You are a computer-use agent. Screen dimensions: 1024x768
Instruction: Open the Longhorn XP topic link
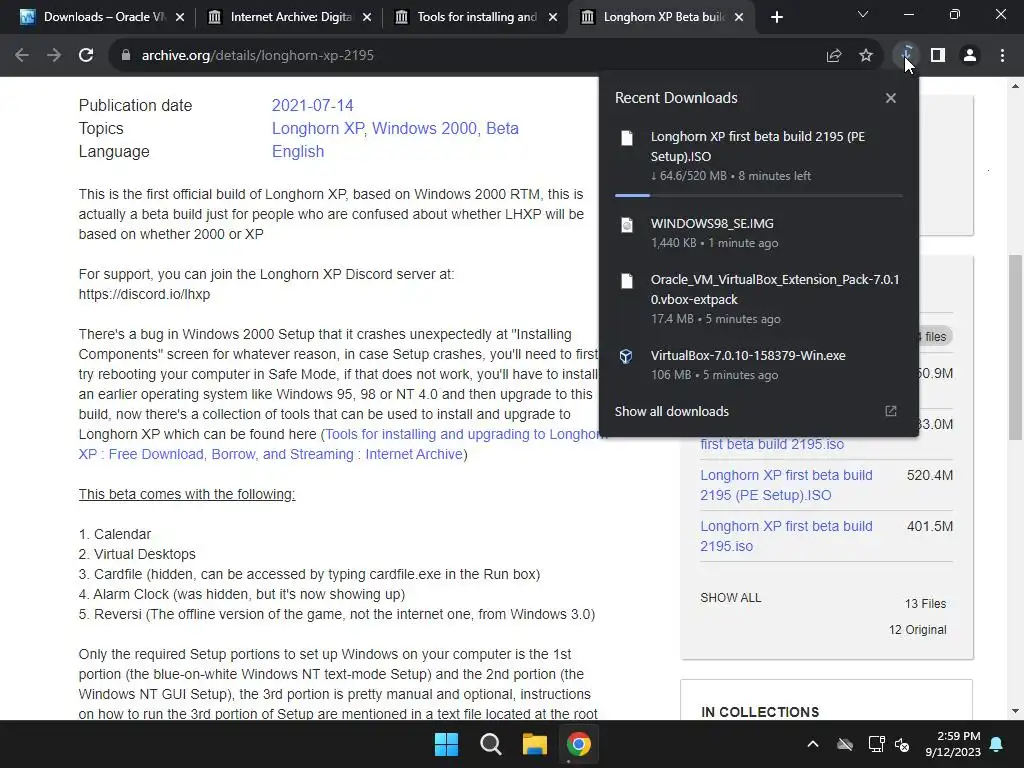click(x=318, y=128)
